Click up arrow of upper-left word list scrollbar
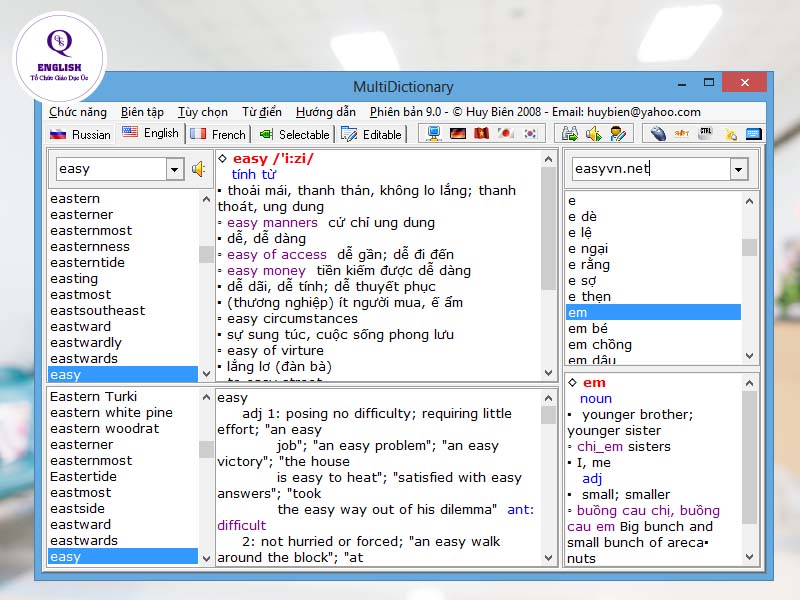This screenshot has width=800, height=600. click(x=206, y=199)
